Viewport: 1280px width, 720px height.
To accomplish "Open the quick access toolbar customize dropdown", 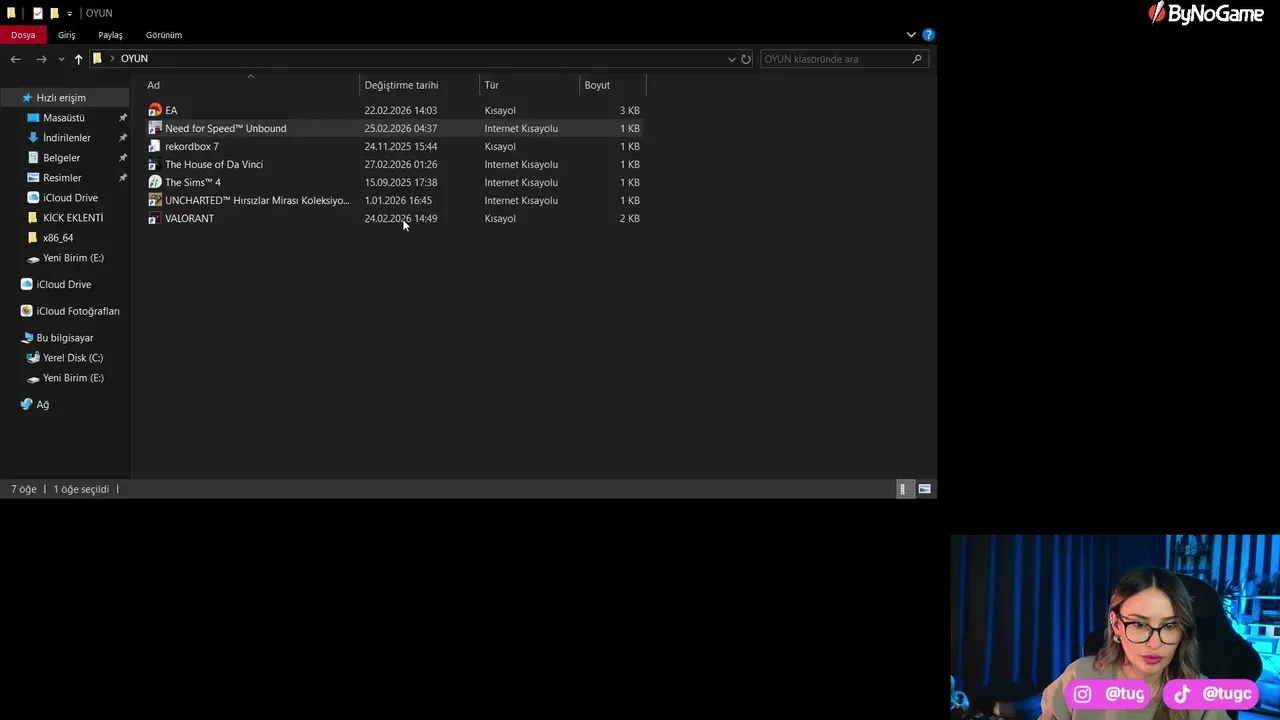I will [69, 14].
